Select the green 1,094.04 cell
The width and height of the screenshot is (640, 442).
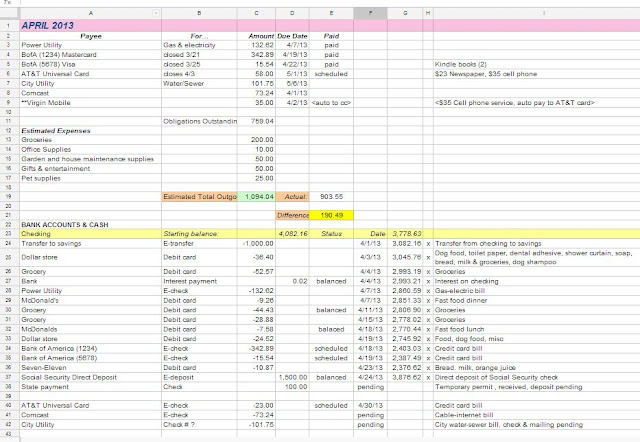click(256, 197)
